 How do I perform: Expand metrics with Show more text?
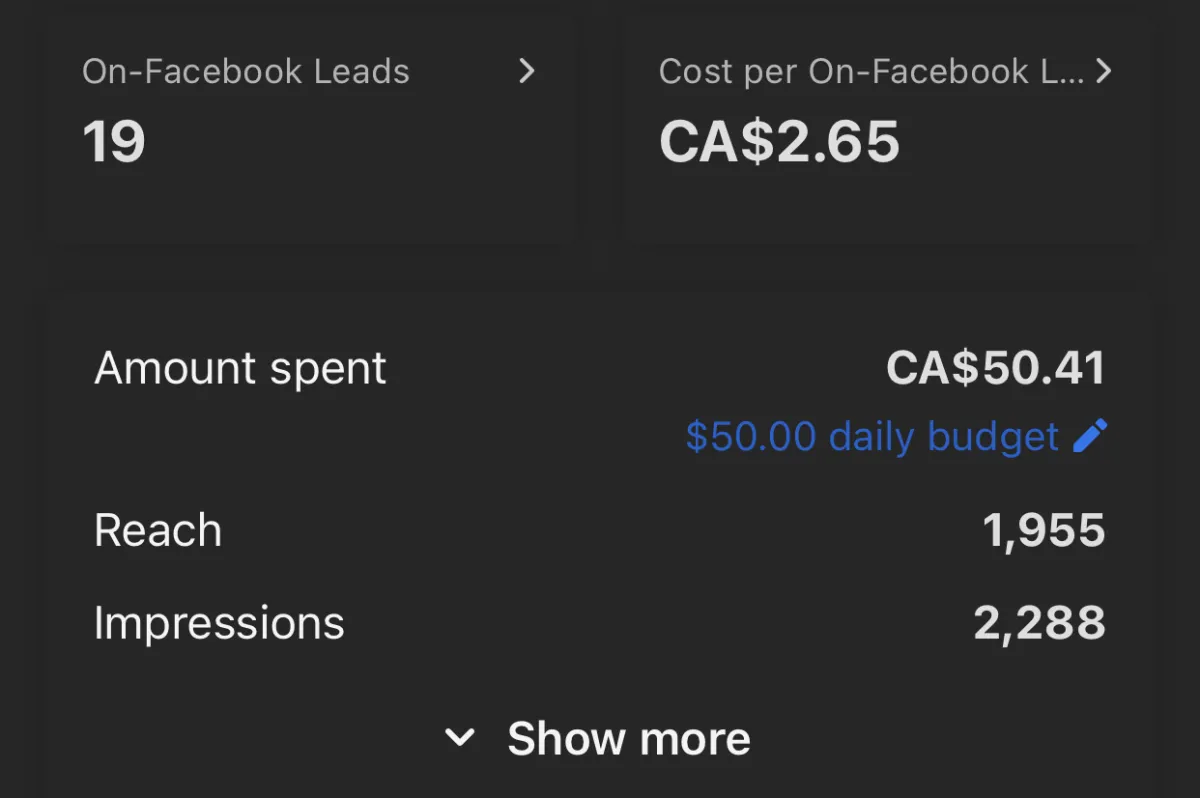point(628,739)
